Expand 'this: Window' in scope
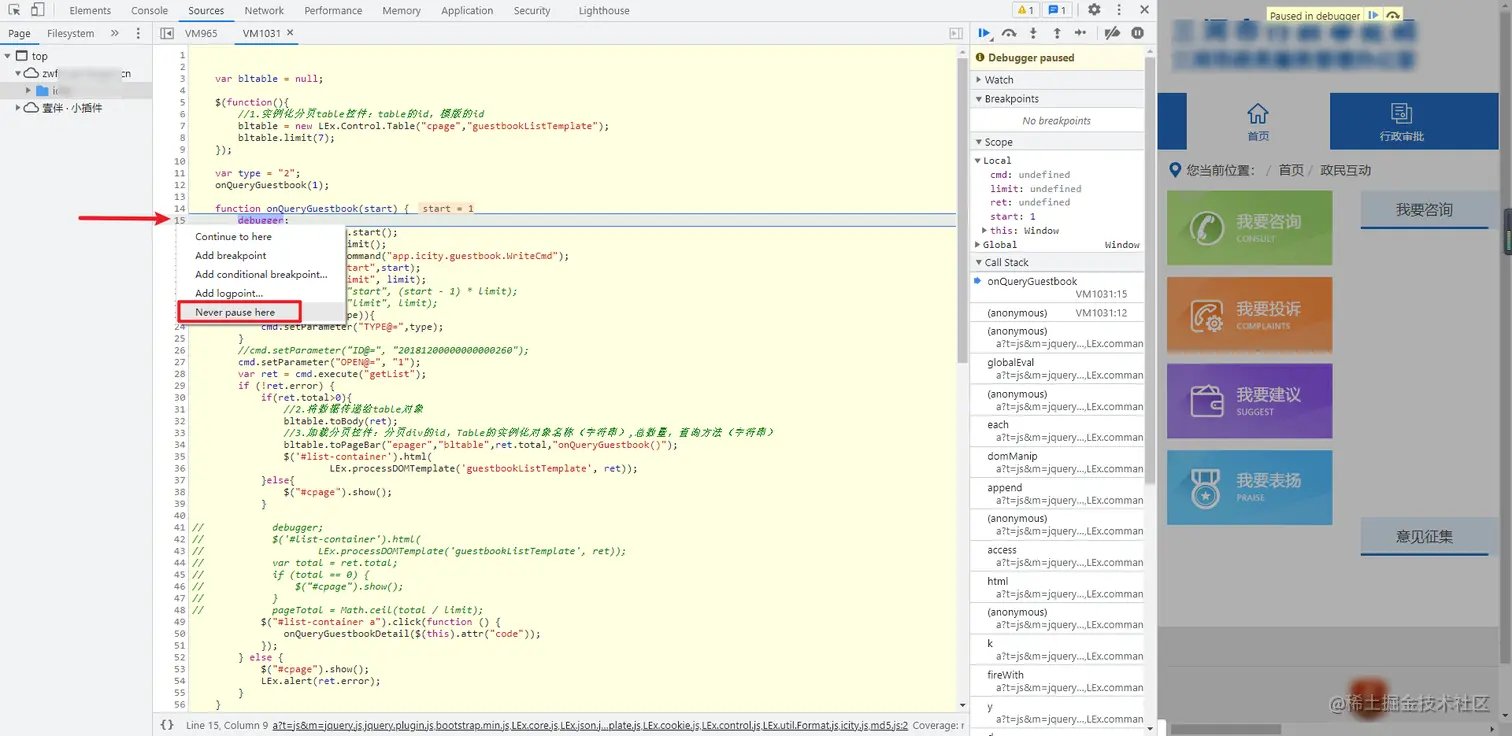This screenshot has height=736, width=1512. 986,230
